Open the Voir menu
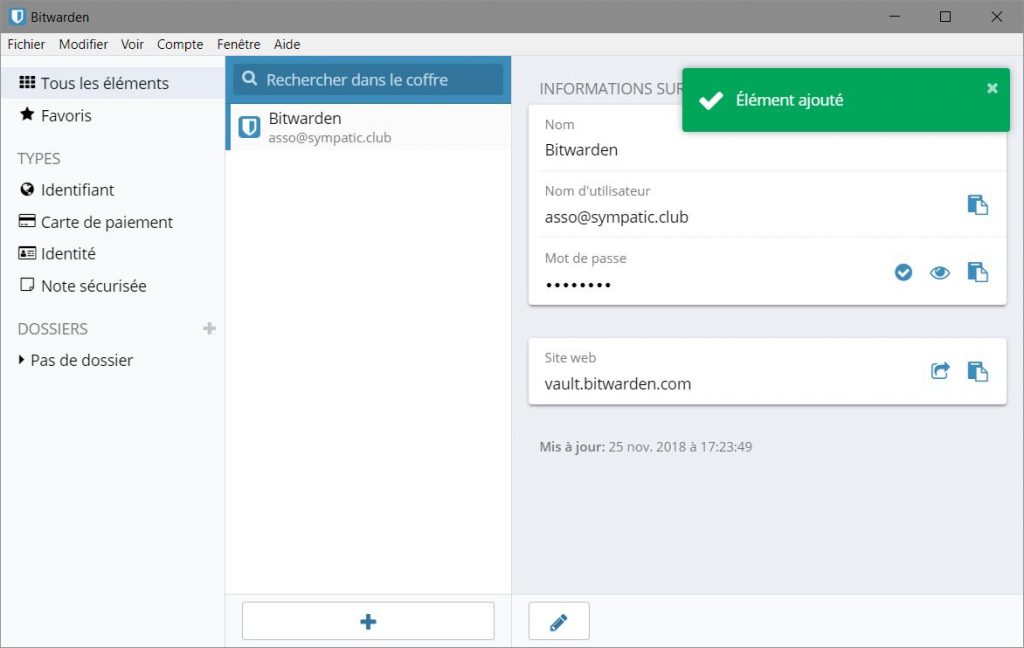1024x648 pixels. [132, 44]
